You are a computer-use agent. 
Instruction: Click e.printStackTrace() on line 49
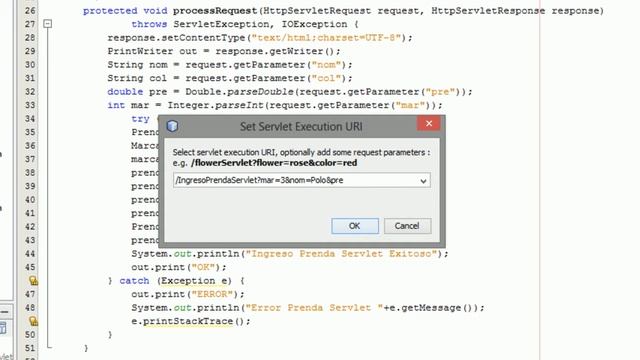pos(191,321)
